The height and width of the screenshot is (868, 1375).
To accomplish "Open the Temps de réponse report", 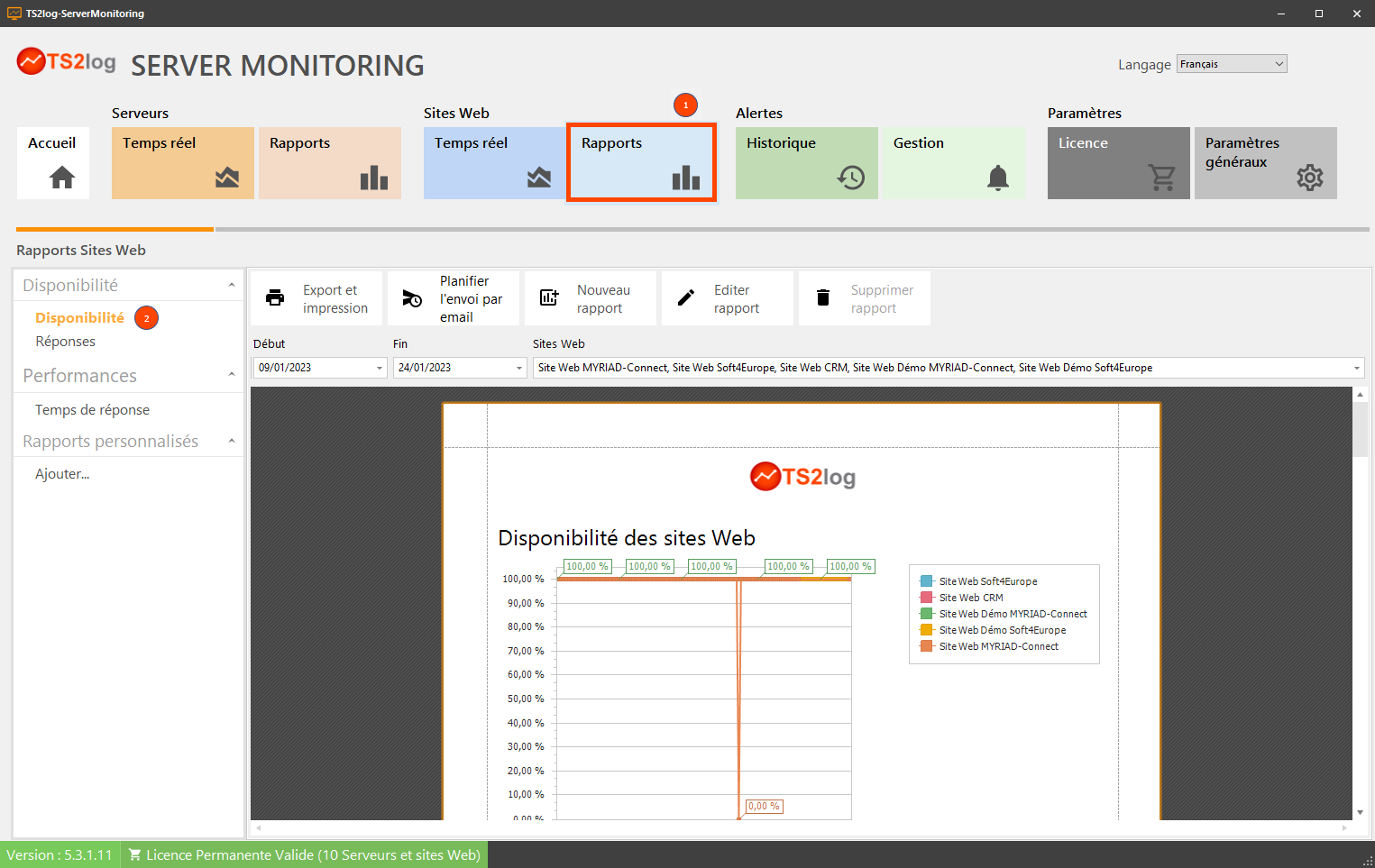I will pyautogui.click(x=92, y=410).
